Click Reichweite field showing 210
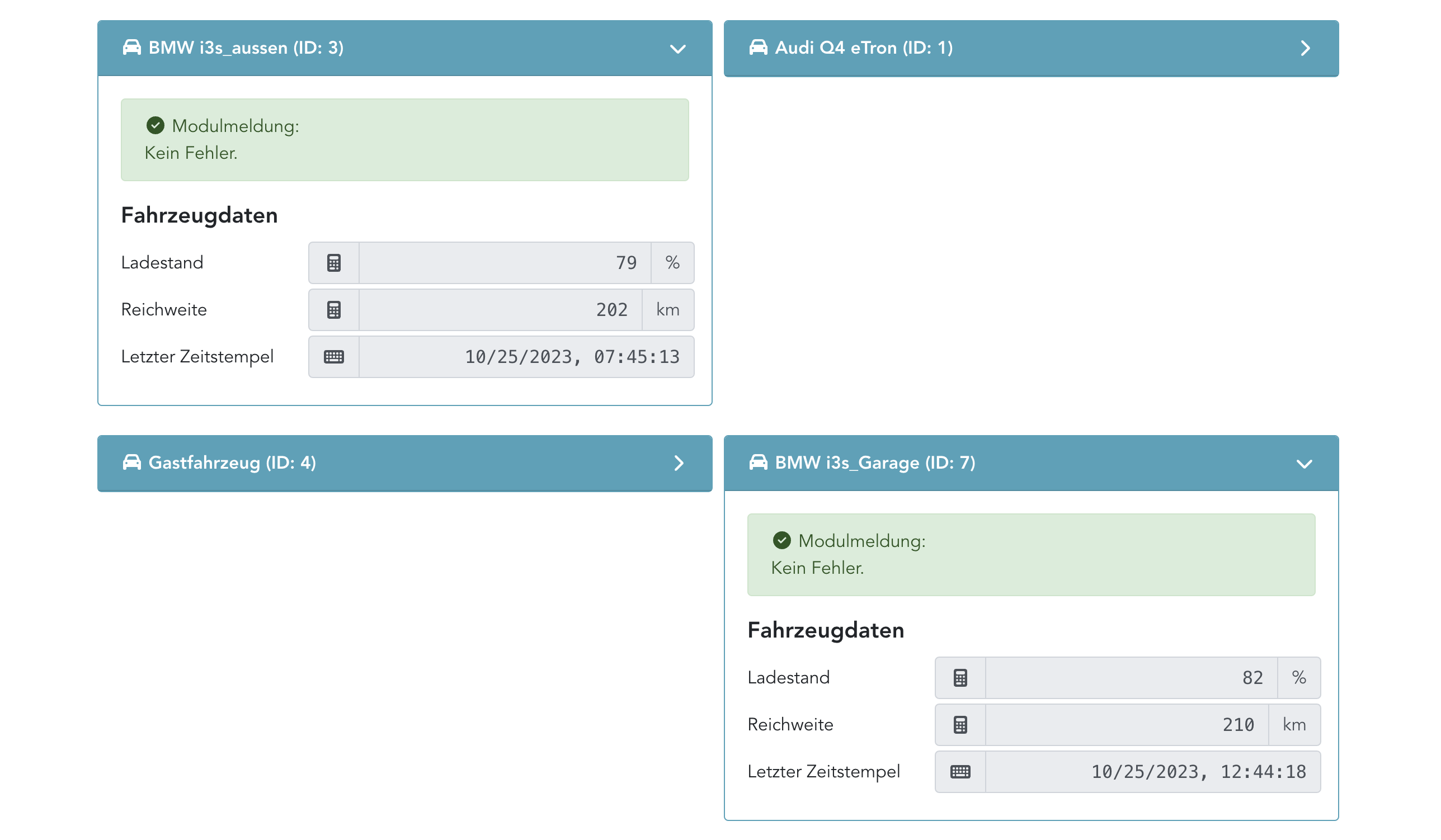Viewport: 1441px width, 840px height. (1127, 725)
